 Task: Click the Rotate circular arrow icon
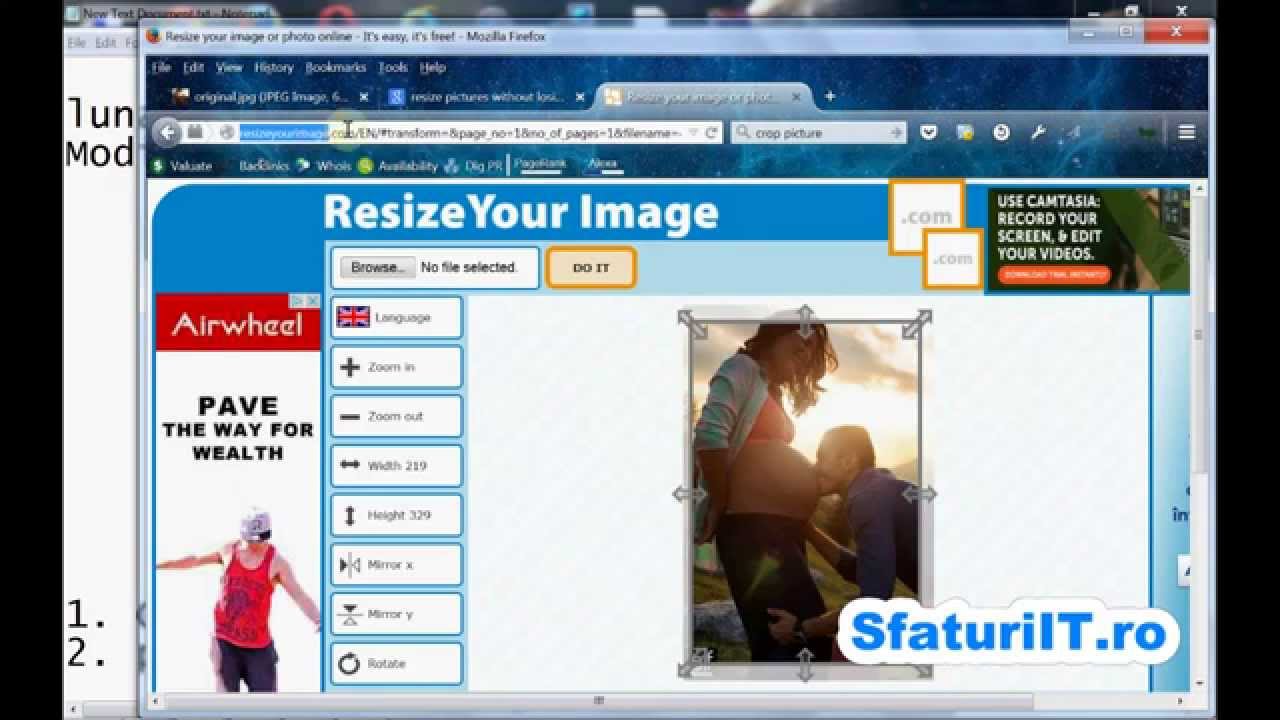[x=349, y=664]
